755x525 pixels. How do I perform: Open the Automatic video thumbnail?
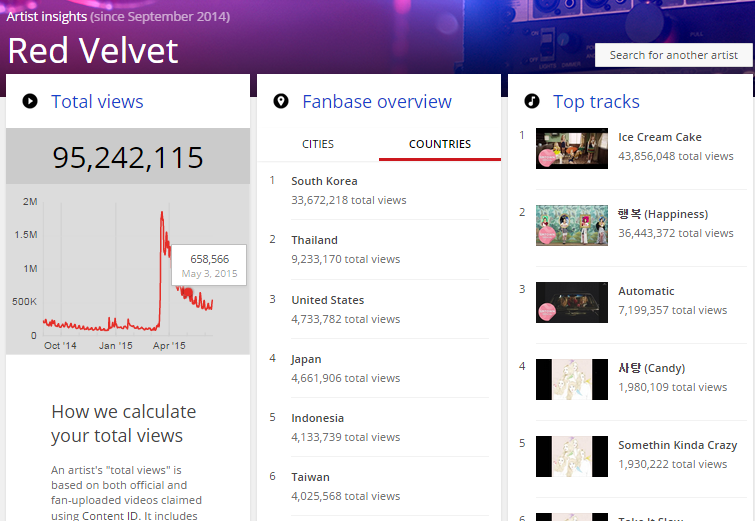572,302
